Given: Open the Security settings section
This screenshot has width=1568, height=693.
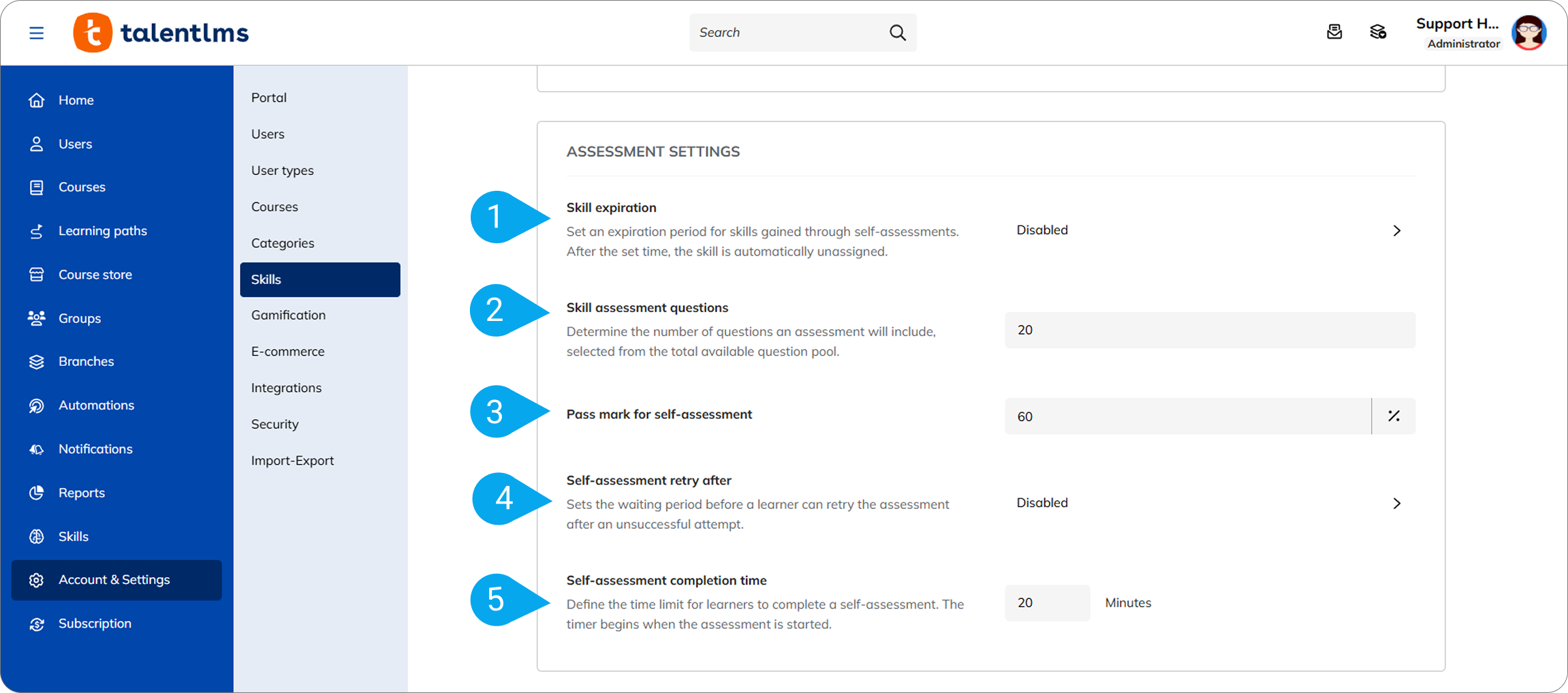Looking at the screenshot, I should pyautogui.click(x=275, y=424).
